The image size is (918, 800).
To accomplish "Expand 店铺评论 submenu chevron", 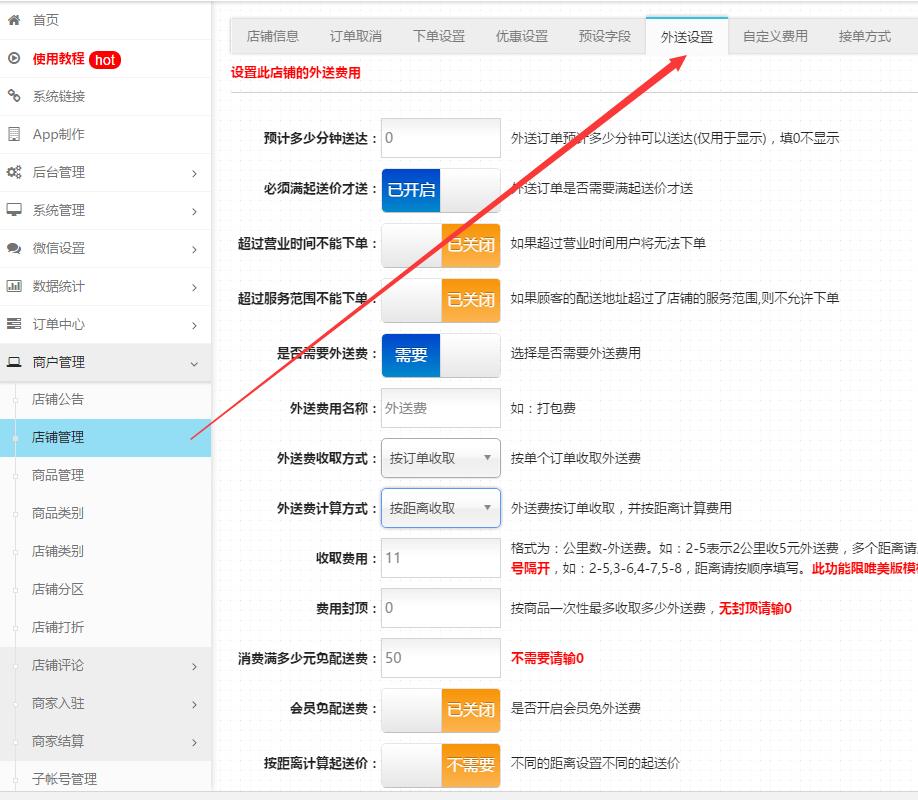I will [x=194, y=666].
